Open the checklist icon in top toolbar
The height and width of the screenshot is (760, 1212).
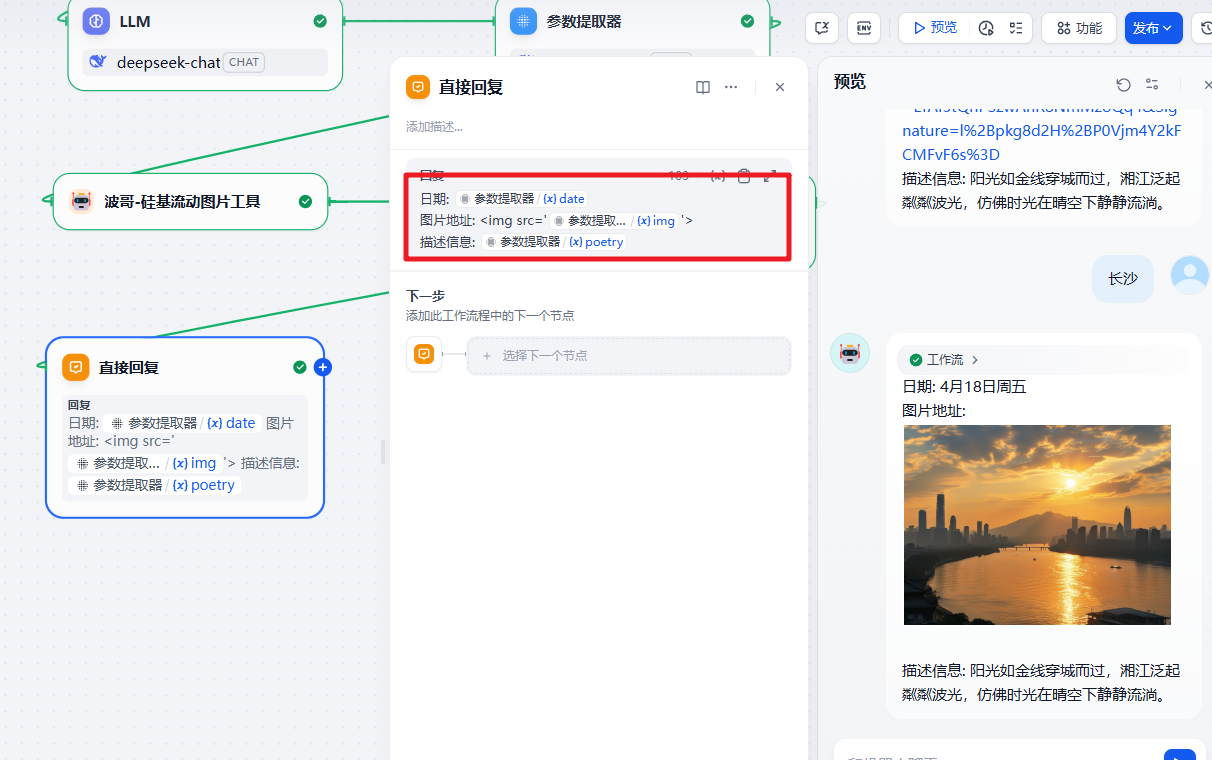click(x=1016, y=28)
